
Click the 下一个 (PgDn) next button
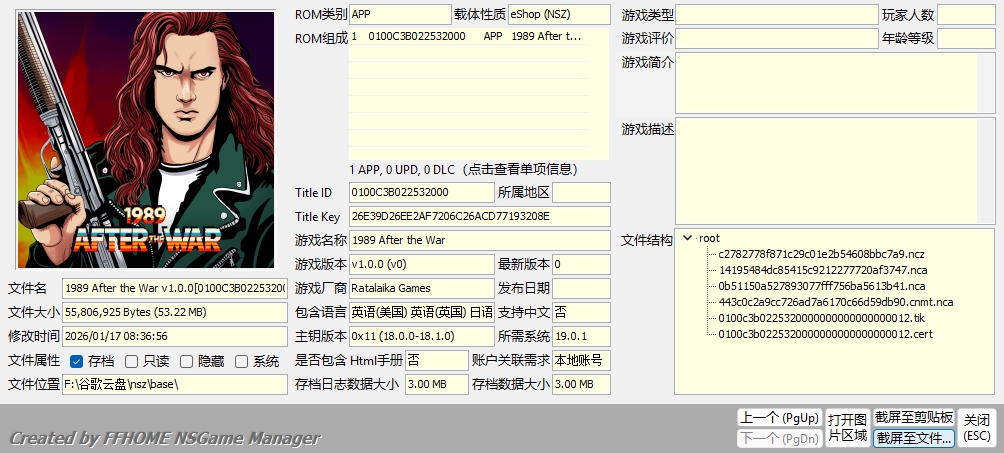click(x=778, y=438)
